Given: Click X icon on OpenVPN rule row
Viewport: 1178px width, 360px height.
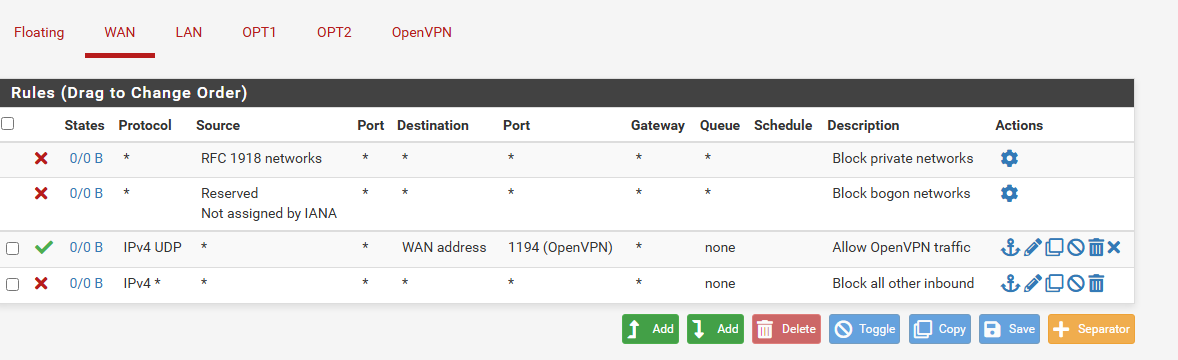Looking at the screenshot, I should pos(1114,247).
